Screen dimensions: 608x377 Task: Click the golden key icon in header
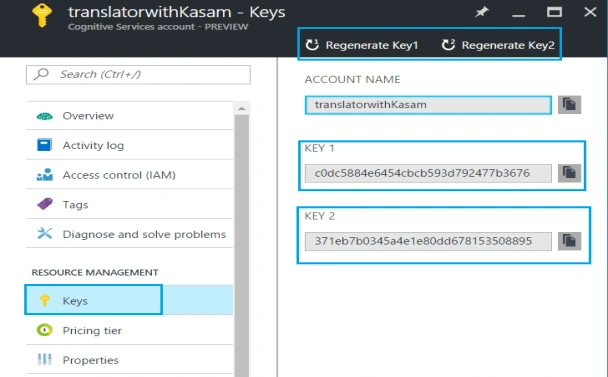pyautogui.click(x=42, y=16)
